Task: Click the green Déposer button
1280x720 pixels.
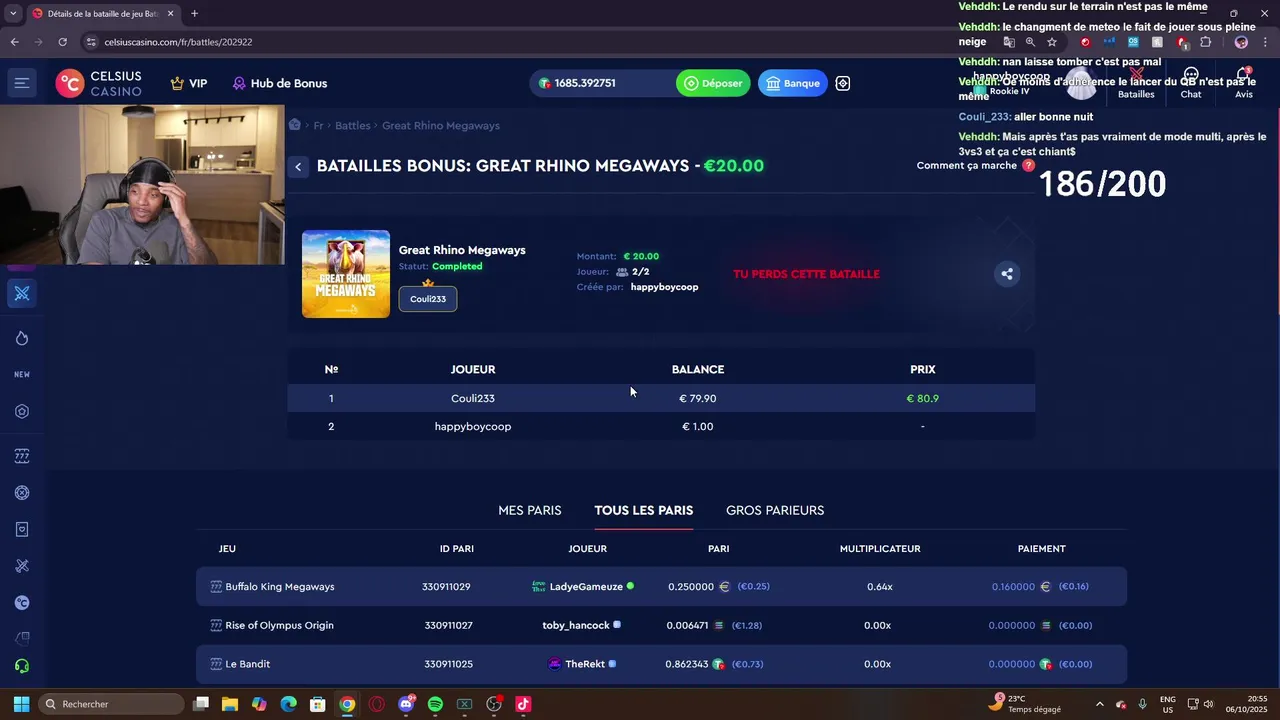Action: [x=713, y=83]
